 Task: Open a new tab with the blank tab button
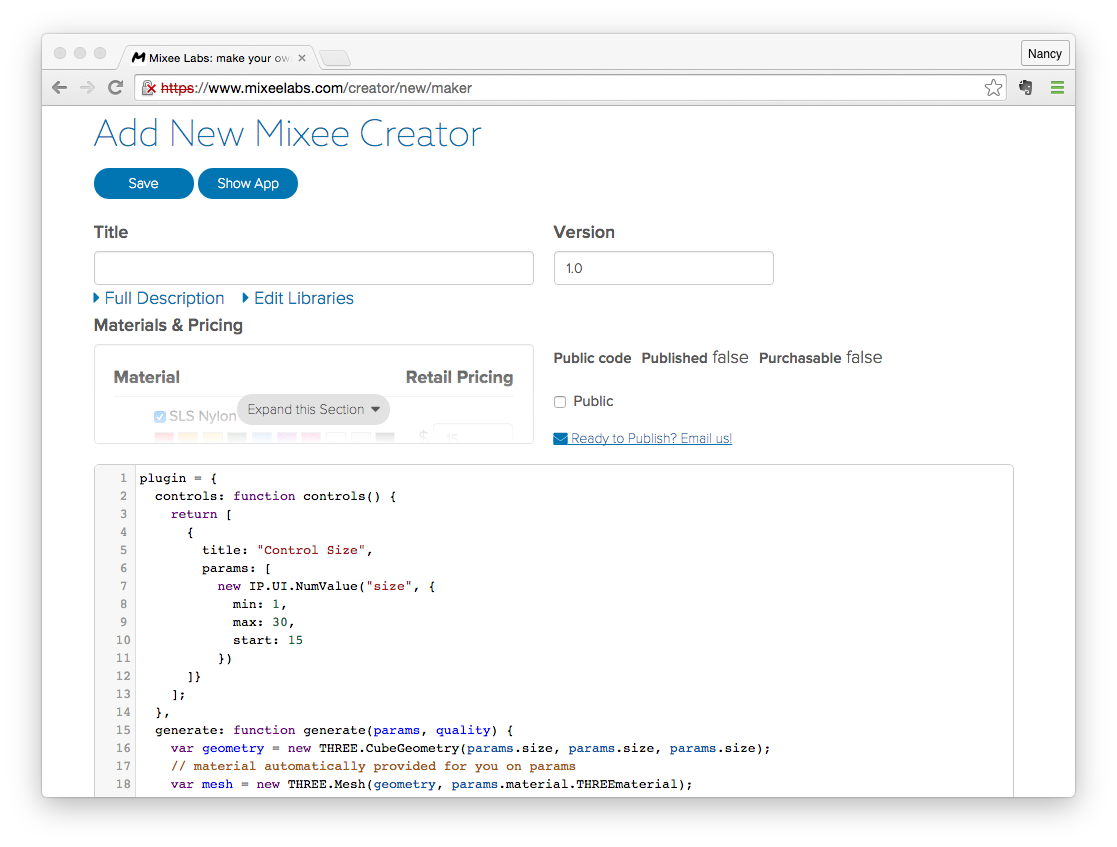[334, 58]
